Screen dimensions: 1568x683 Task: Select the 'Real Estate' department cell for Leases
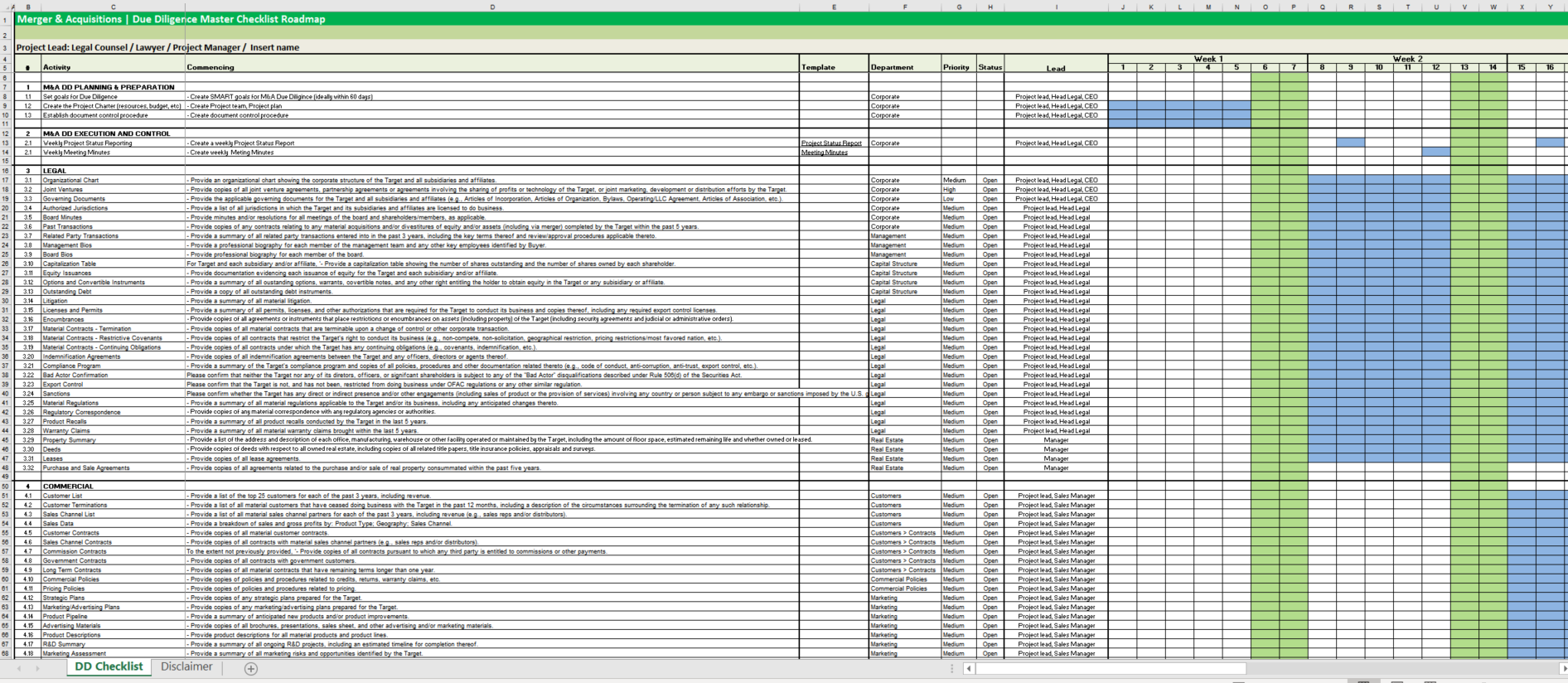pyautogui.click(x=904, y=458)
